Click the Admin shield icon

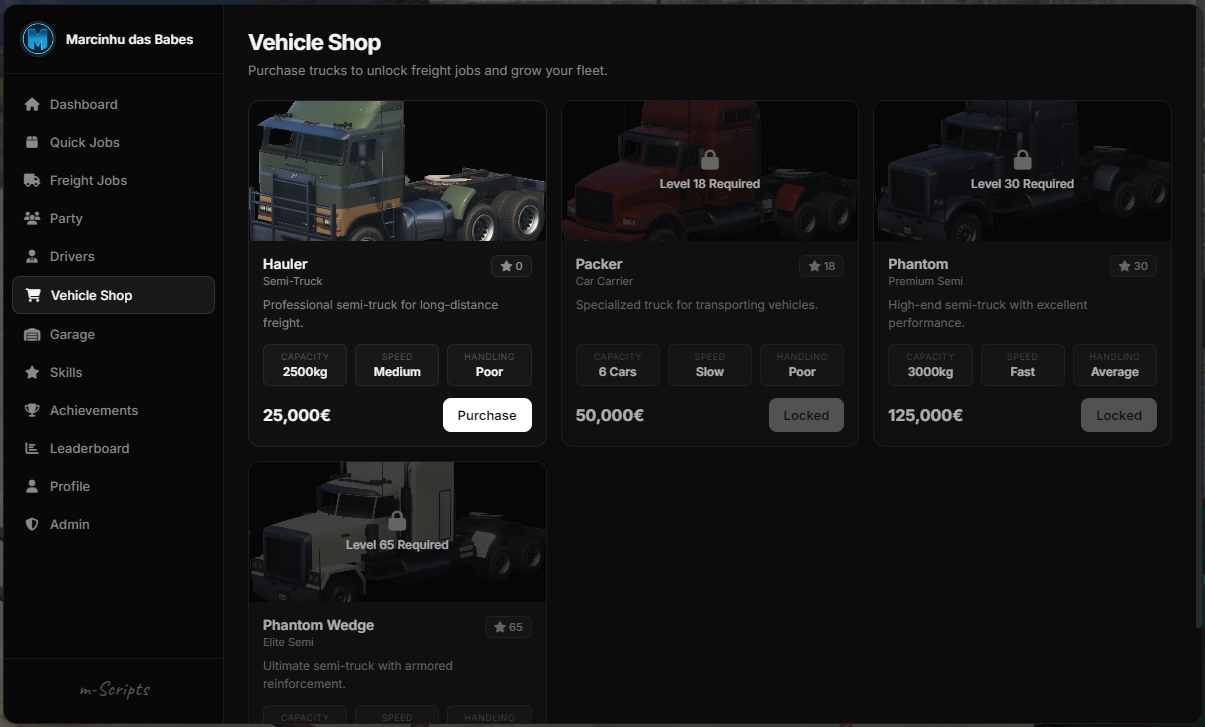click(32, 525)
